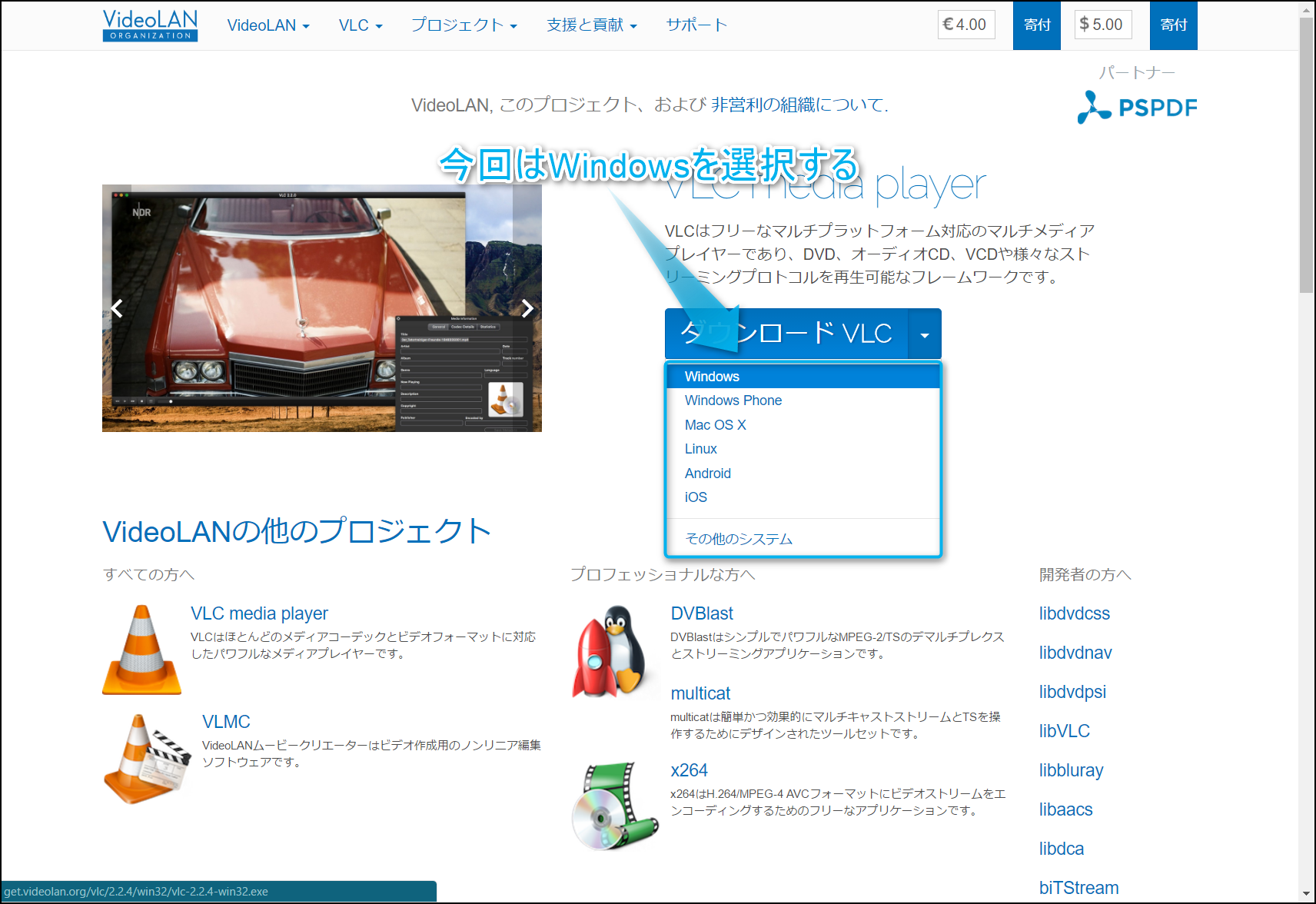Click the PSPDF partner logo
This screenshot has height=904, width=1316.
(1137, 108)
